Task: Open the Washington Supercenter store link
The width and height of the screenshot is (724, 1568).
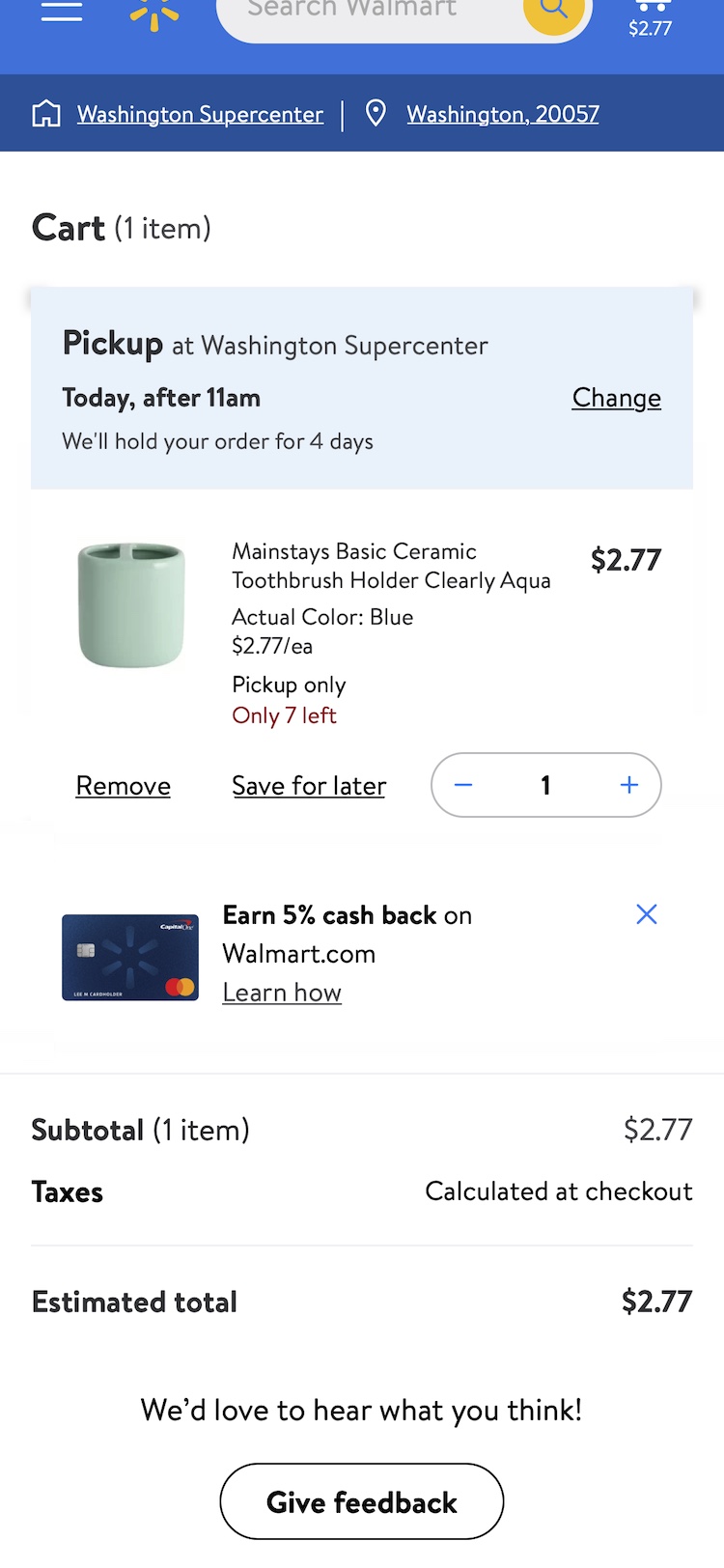Action: (x=200, y=114)
